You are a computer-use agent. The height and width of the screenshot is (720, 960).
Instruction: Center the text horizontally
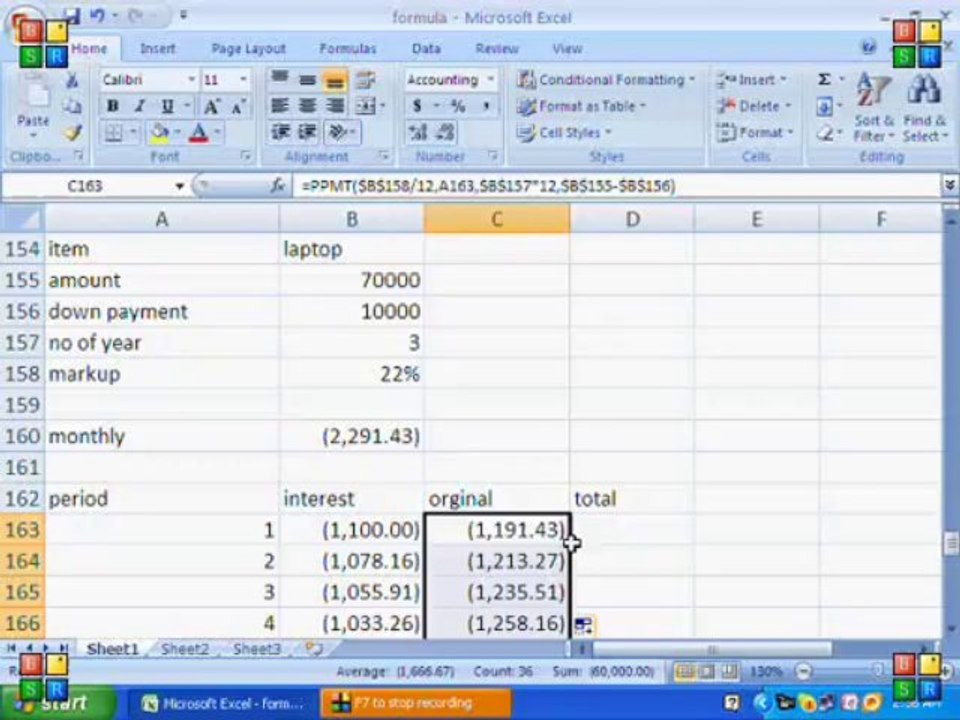click(307, 106)
